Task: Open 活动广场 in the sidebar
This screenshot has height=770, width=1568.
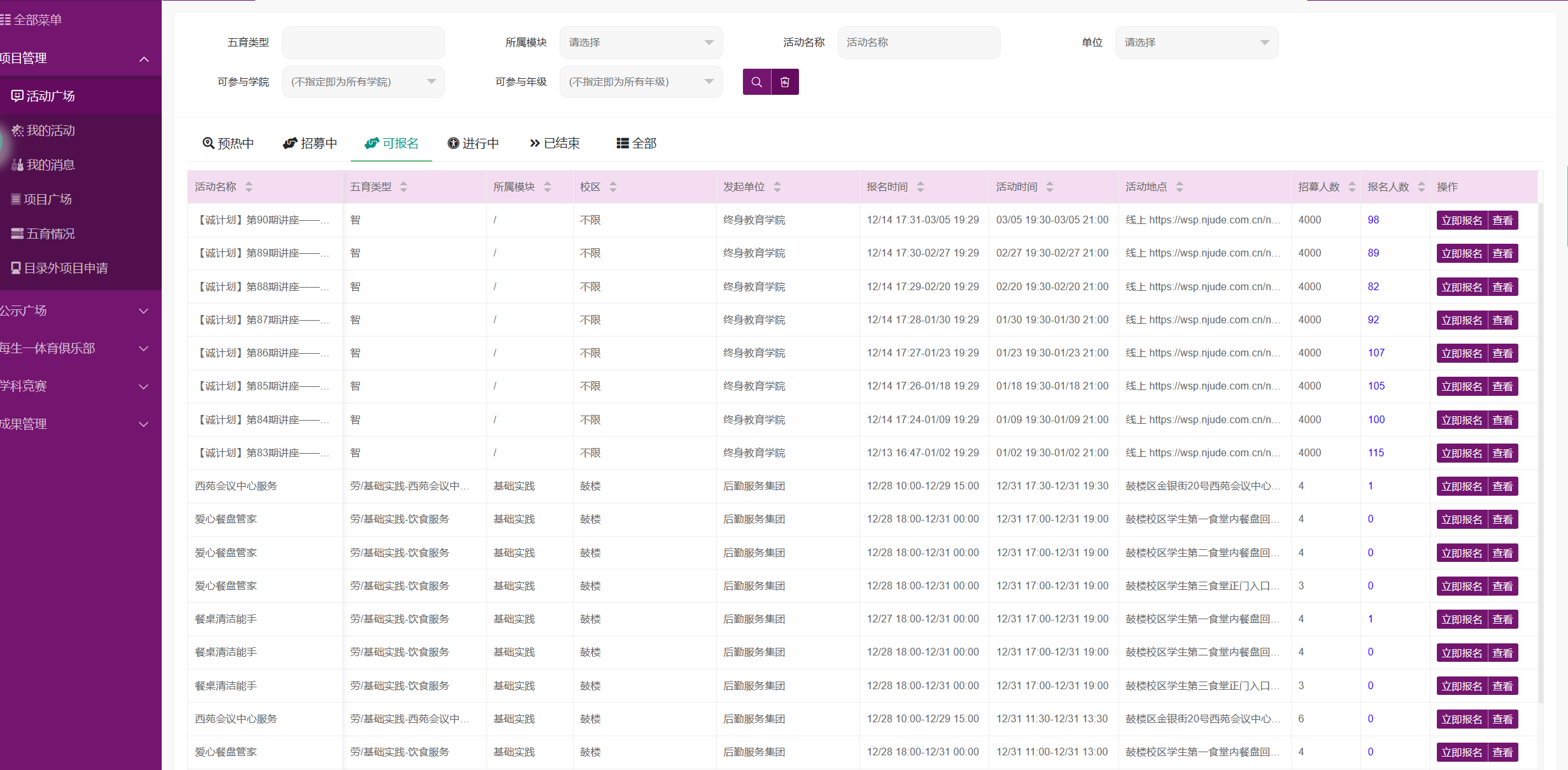Action: [50, 96]
